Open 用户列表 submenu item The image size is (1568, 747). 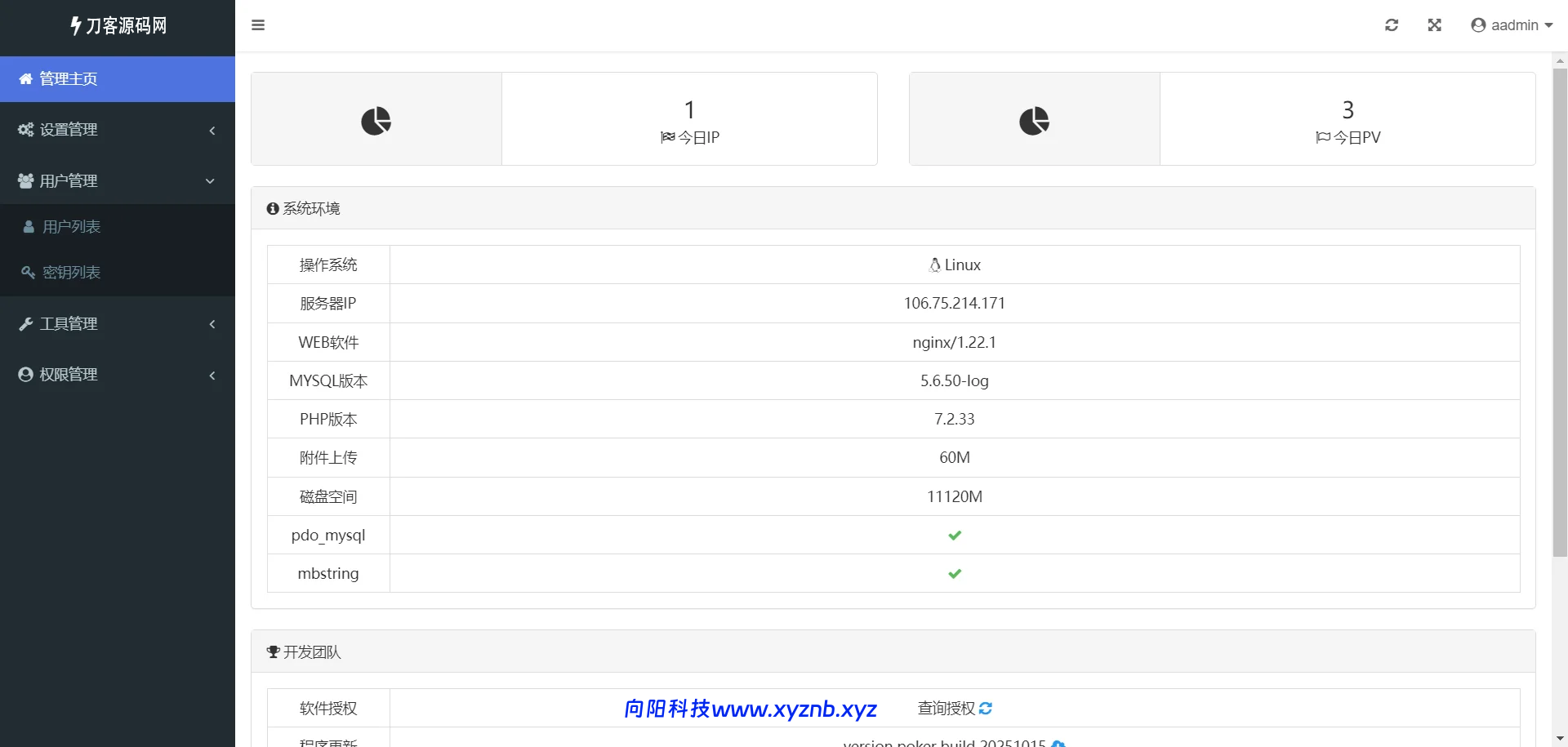point(71,227)
